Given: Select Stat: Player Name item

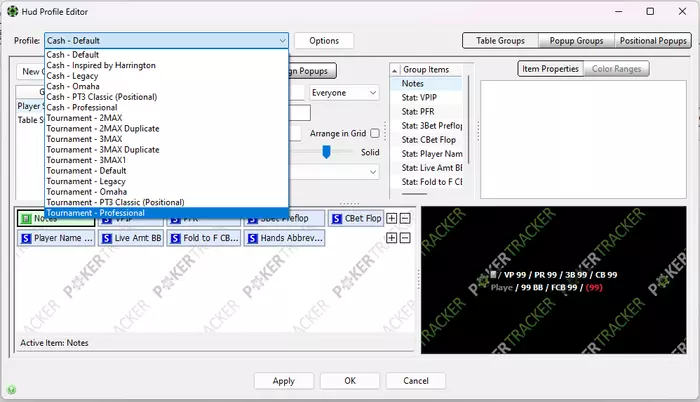Looking at the screenshot, I should point(426,154).
